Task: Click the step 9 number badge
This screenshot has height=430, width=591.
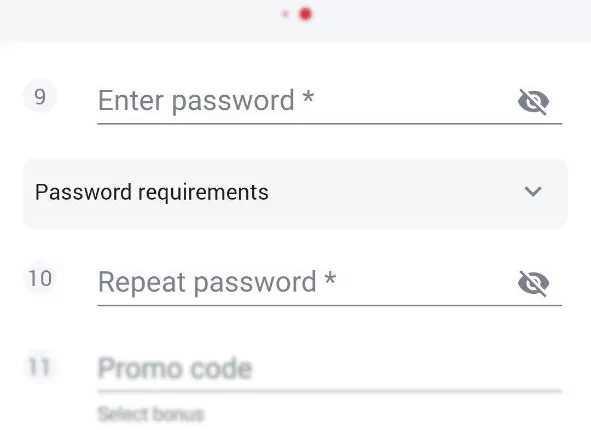Action: coord(40,97)
